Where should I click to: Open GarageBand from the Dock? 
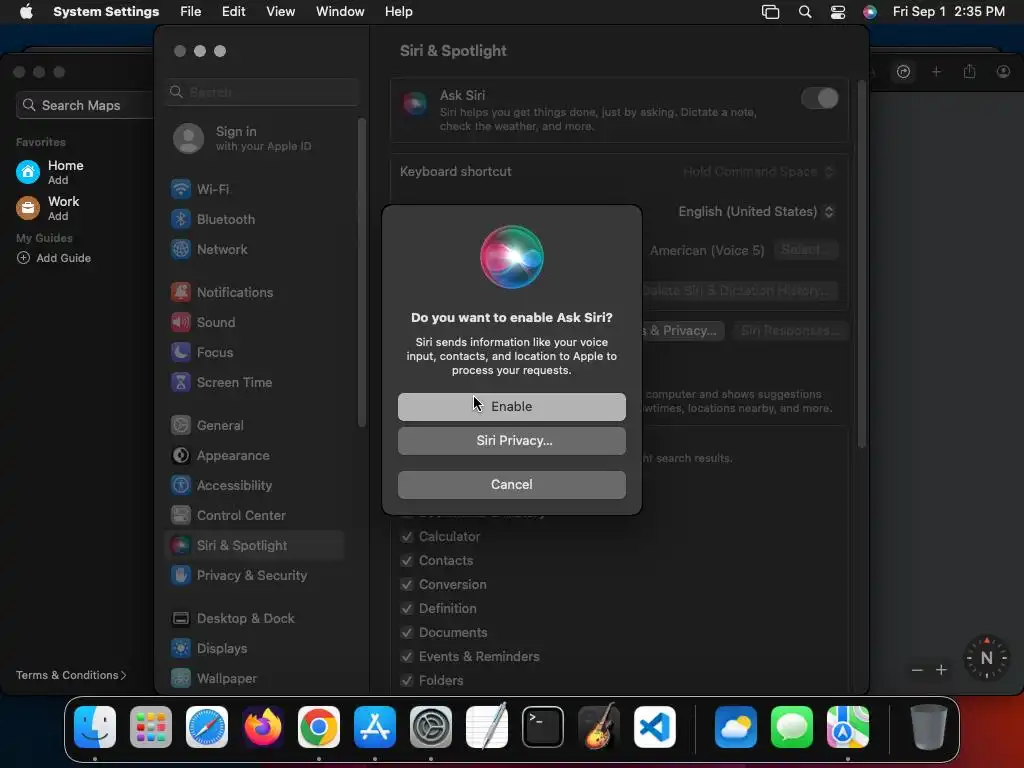coord(599,727)
